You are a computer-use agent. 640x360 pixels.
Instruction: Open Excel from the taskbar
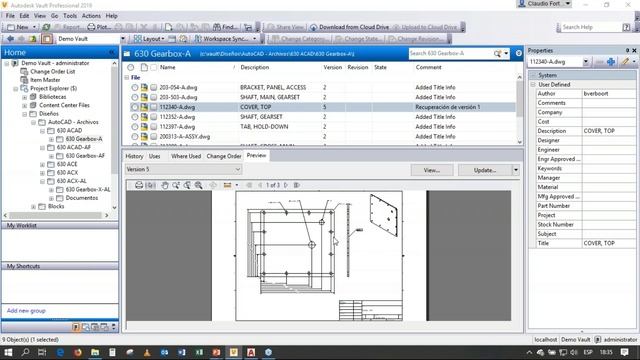[x=199, y=352]
